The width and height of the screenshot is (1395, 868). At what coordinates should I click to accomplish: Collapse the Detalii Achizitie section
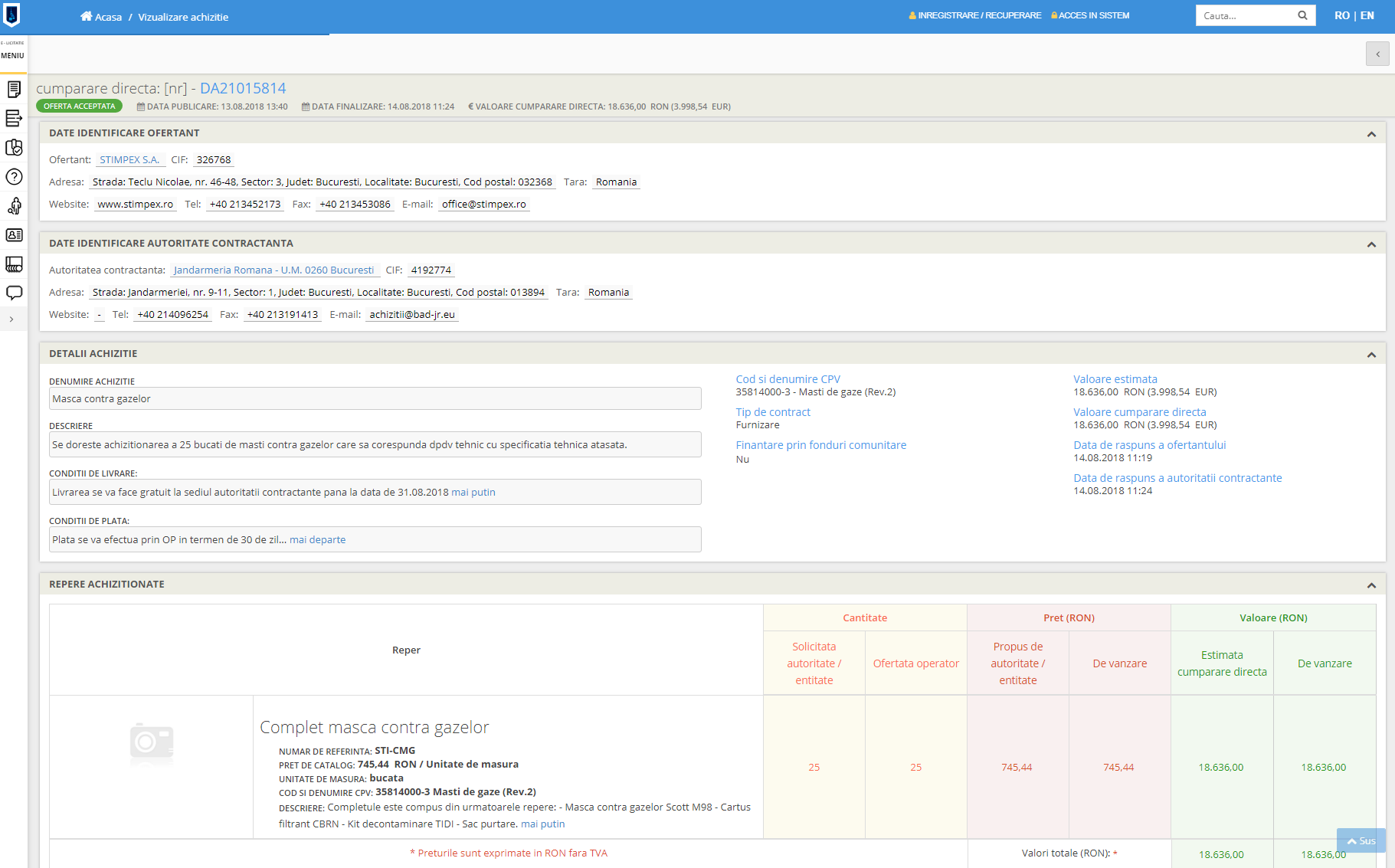pos(1371,355)
